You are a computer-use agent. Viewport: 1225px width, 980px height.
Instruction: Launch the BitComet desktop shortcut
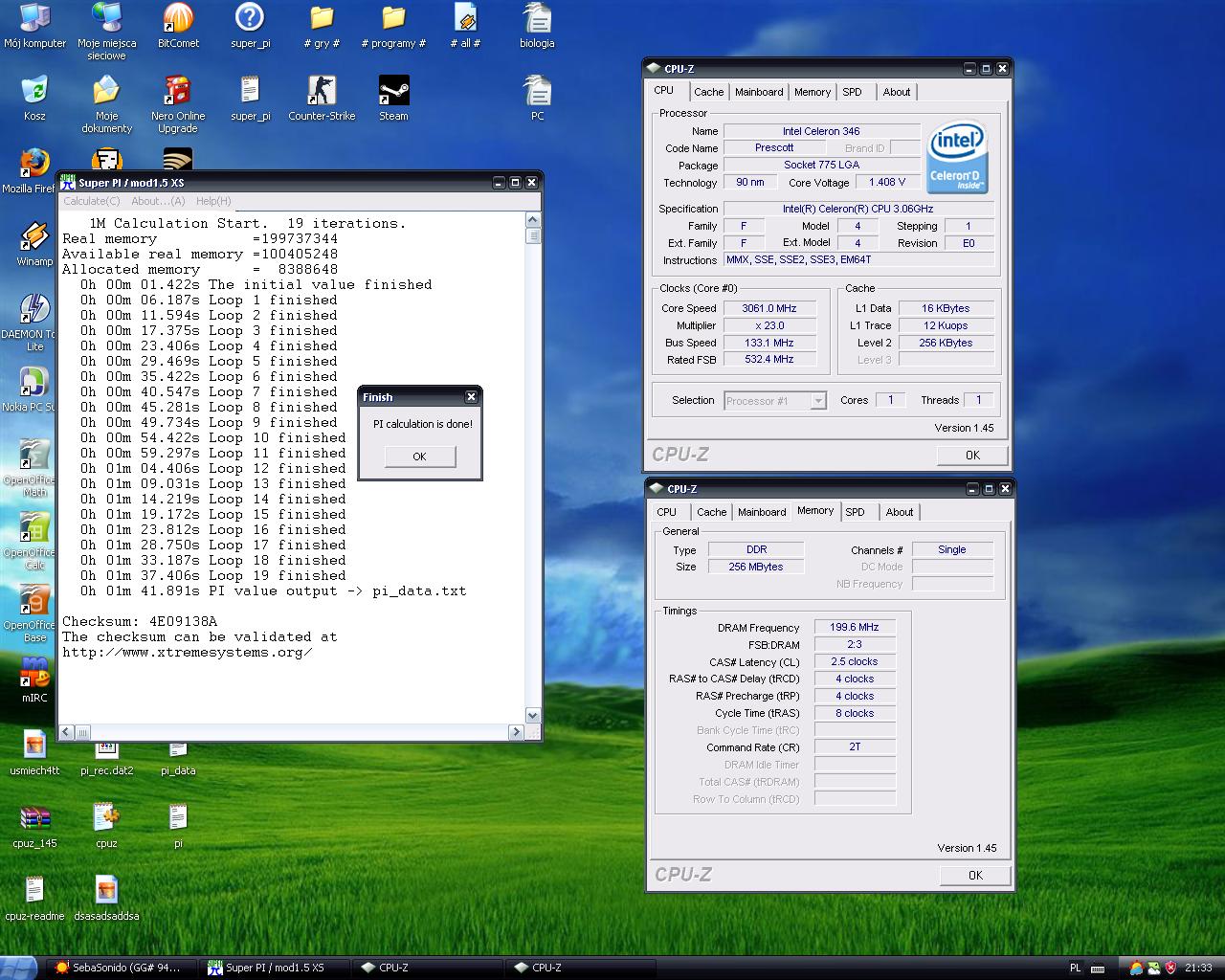click(178, 26)
